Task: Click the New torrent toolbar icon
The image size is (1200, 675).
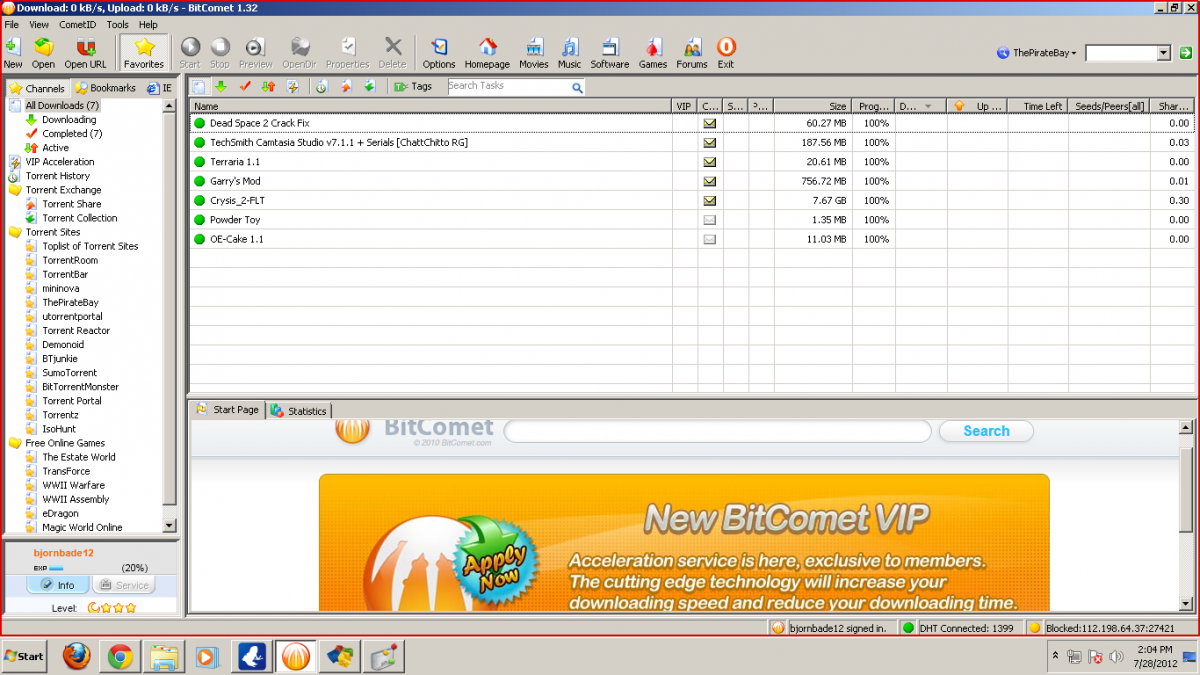Action: point(13,53)
